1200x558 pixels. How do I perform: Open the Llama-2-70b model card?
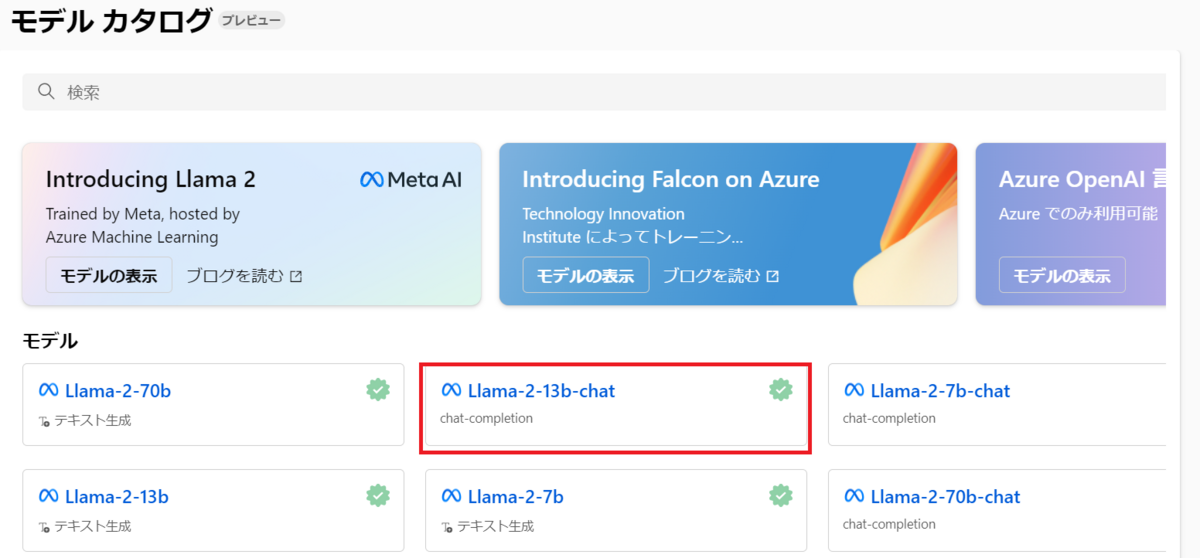coord(213,404)
